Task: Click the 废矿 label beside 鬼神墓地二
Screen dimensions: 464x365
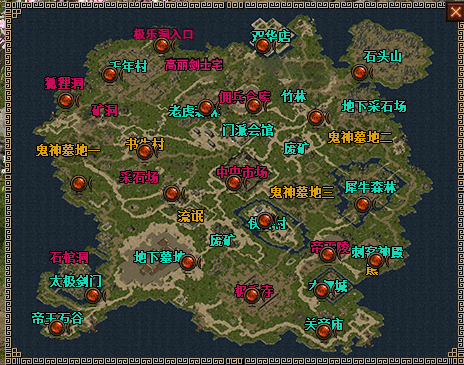Action: coord(296,148)
